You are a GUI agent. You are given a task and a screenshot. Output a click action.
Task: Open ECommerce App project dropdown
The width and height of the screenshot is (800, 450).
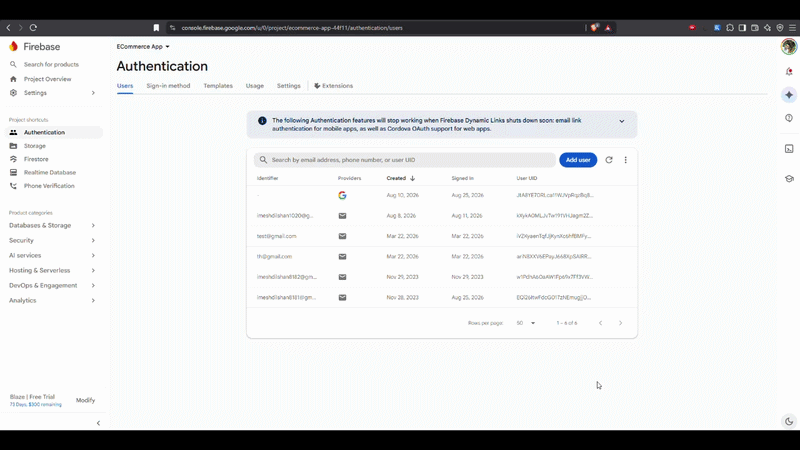pyautogui.click(x=143, y=46)
